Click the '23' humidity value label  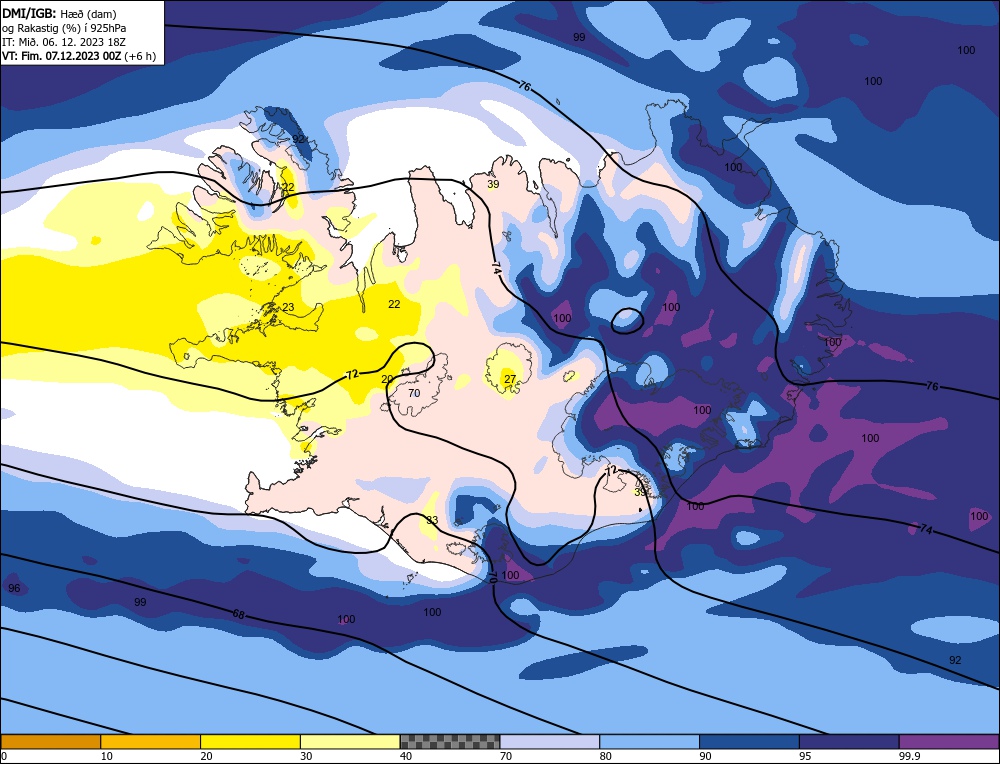coord(288,307)
